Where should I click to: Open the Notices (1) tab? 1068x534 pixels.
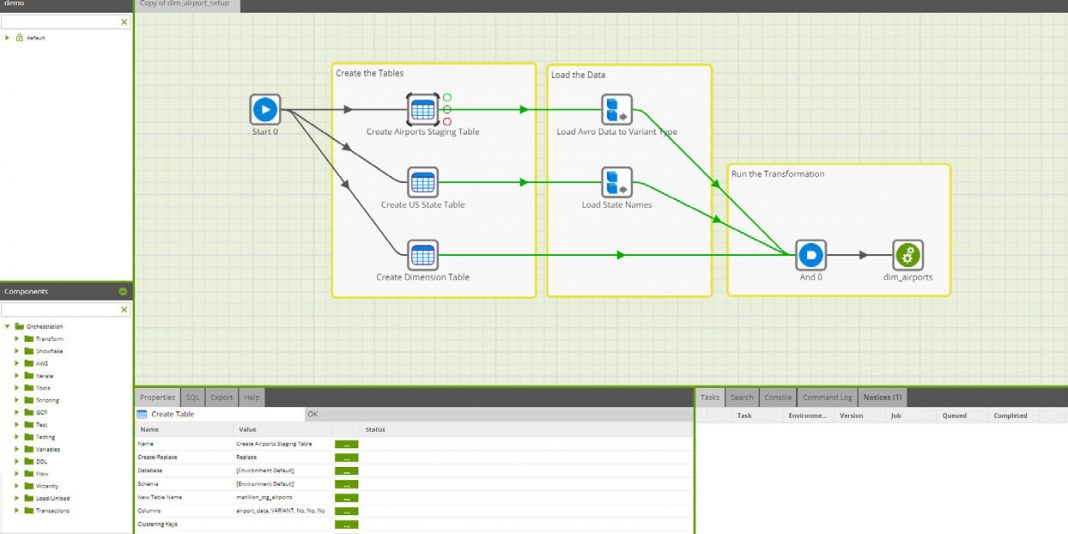[882, 397]
